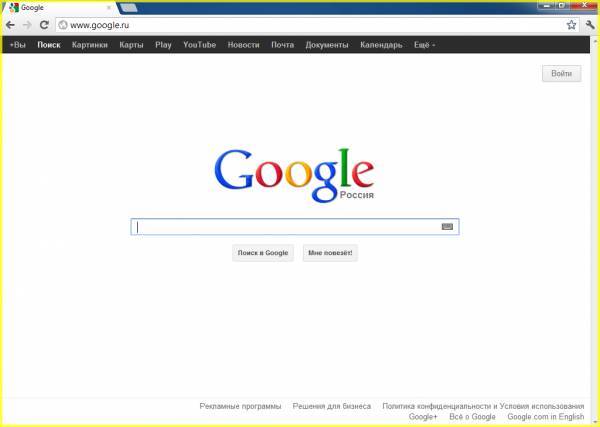Click the browser Back arrow
The image size is (600, 427).
click(x=10, y=24)
